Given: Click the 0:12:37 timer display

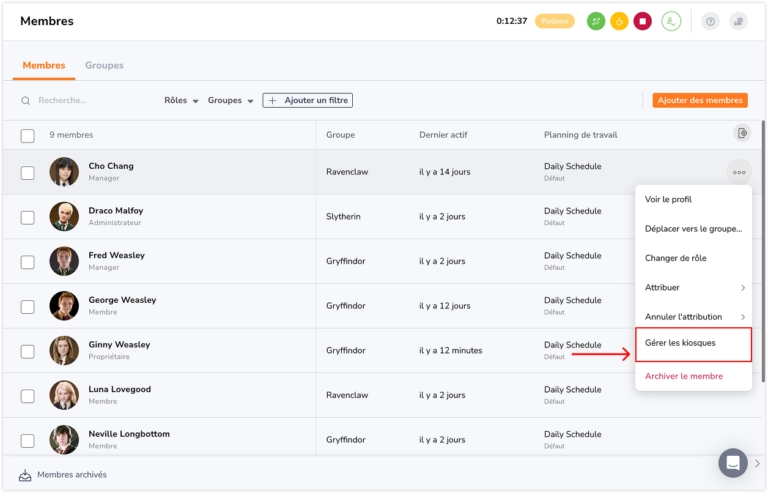Looking at the screenshot, I should 511,21.
